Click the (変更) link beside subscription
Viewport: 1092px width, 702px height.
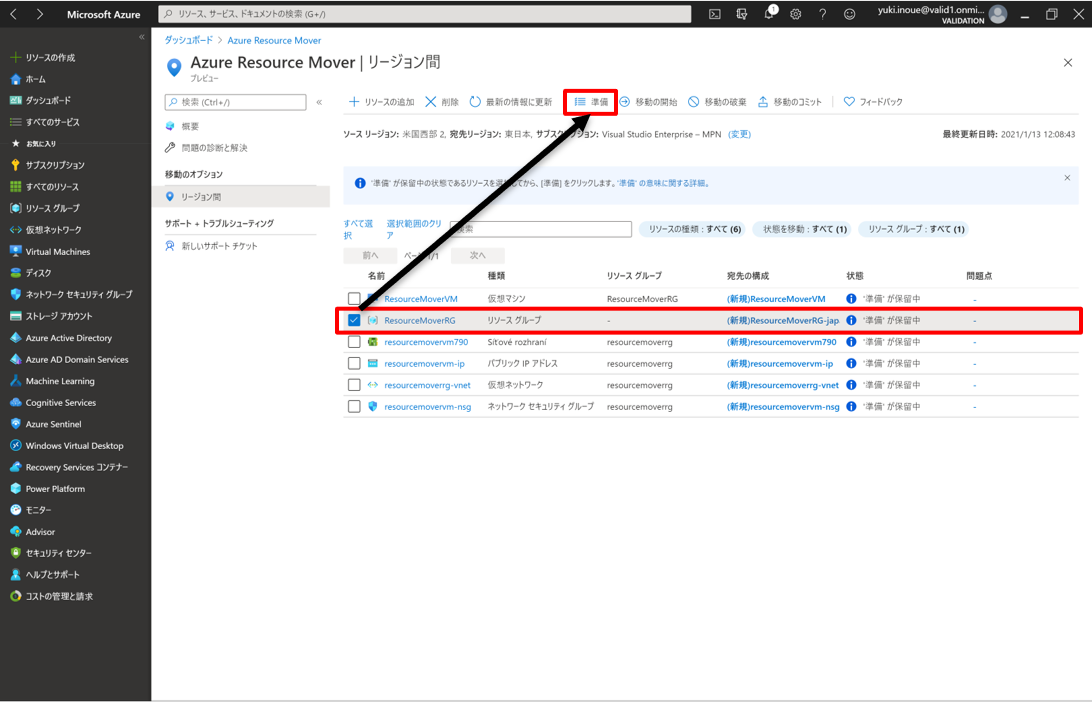coord(740,134)
